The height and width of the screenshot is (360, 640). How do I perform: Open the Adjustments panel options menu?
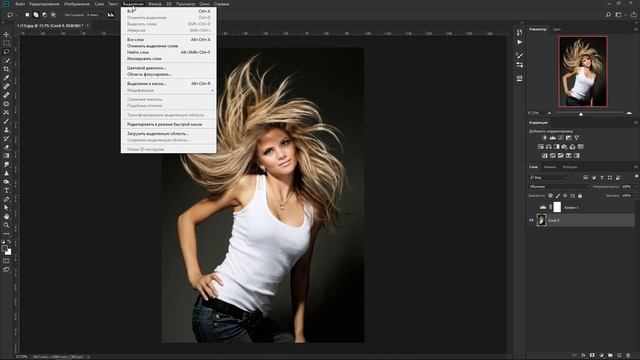[x=636, y=122]
